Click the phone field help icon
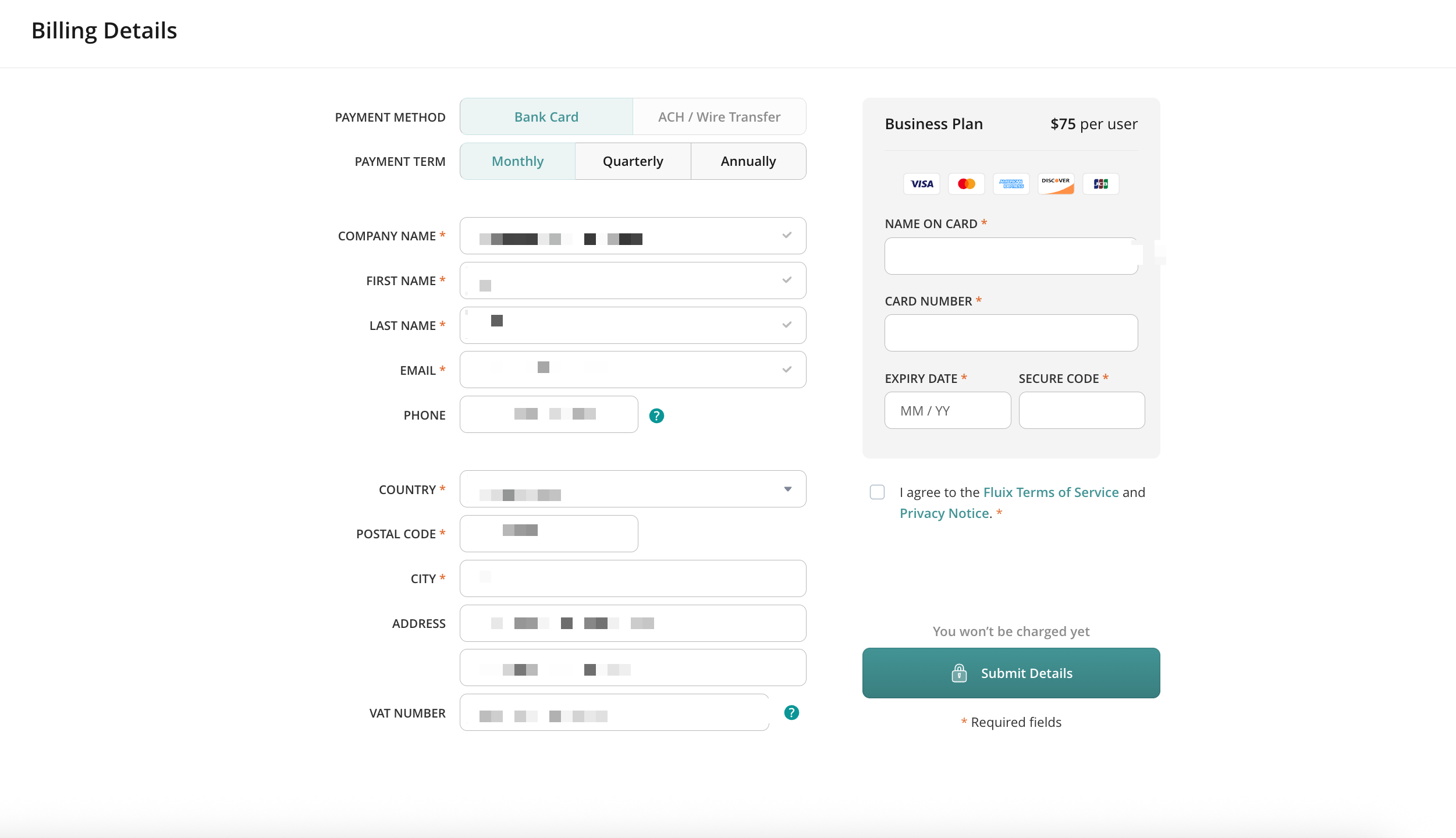Viewport: 1456px width, 838px height. click(656, 416)
